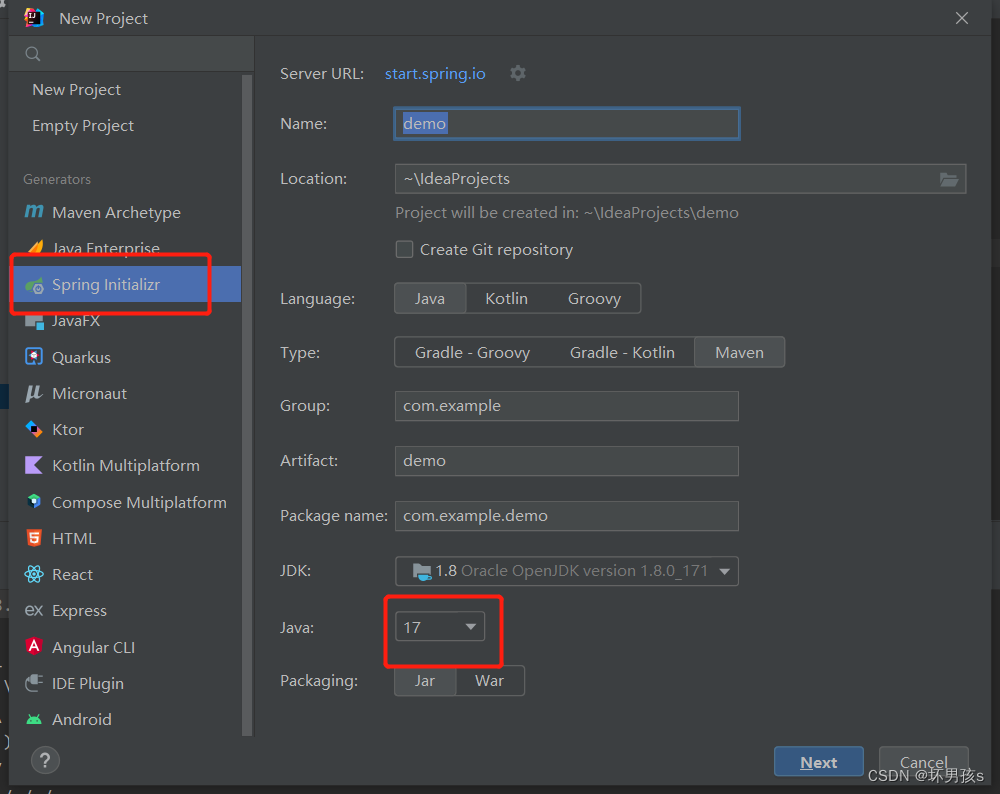
Task: Select Kotlin Multiplatform generator
Action: [x=125, y=466]
